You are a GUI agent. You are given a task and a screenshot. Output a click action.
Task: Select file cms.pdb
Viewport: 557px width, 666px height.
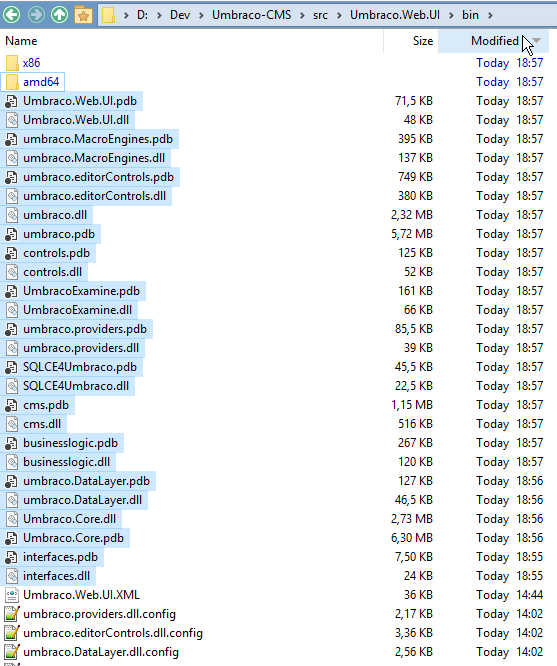click(46, 405)
